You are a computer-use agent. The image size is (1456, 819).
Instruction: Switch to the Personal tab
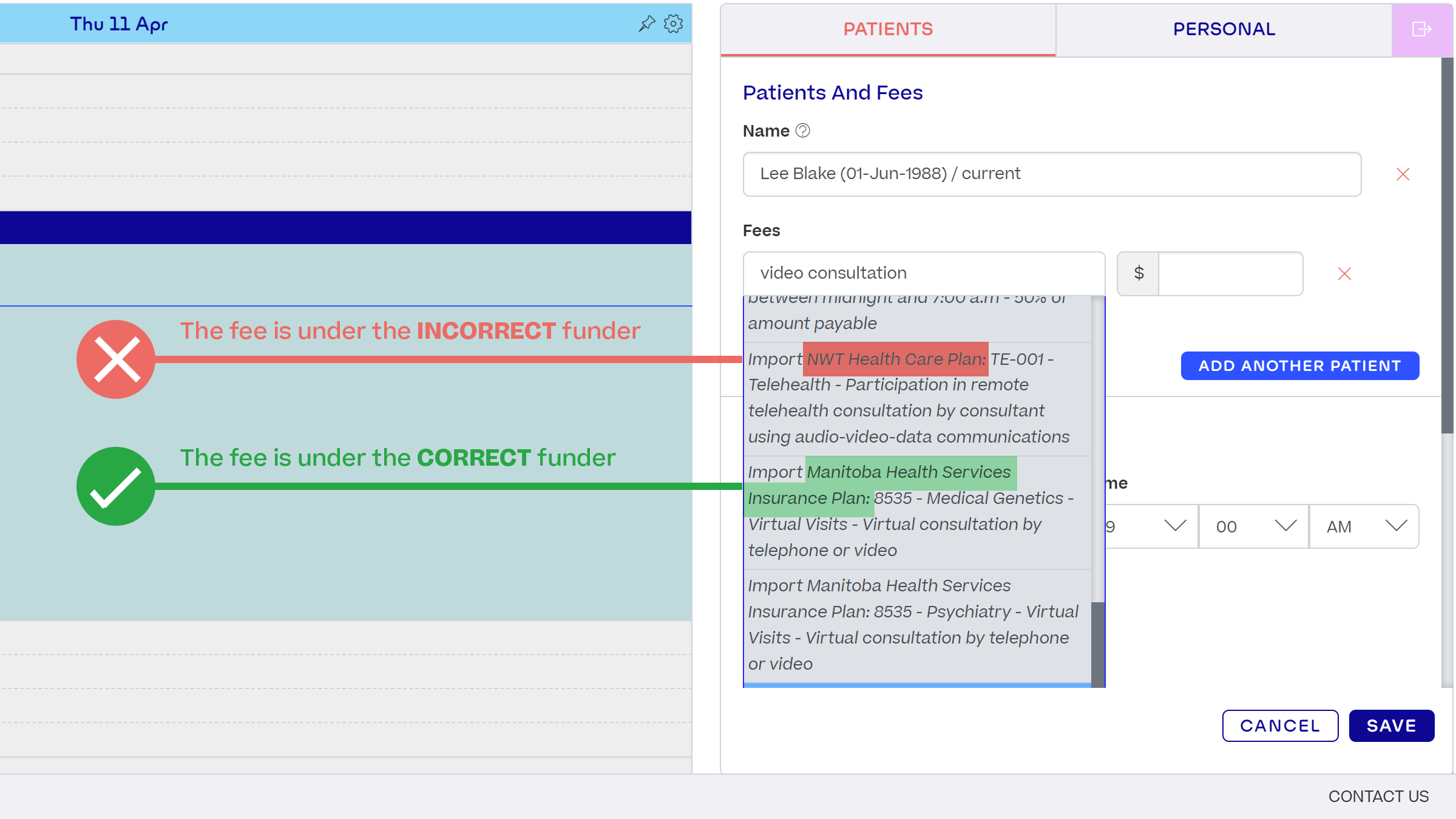(1224, 29)
